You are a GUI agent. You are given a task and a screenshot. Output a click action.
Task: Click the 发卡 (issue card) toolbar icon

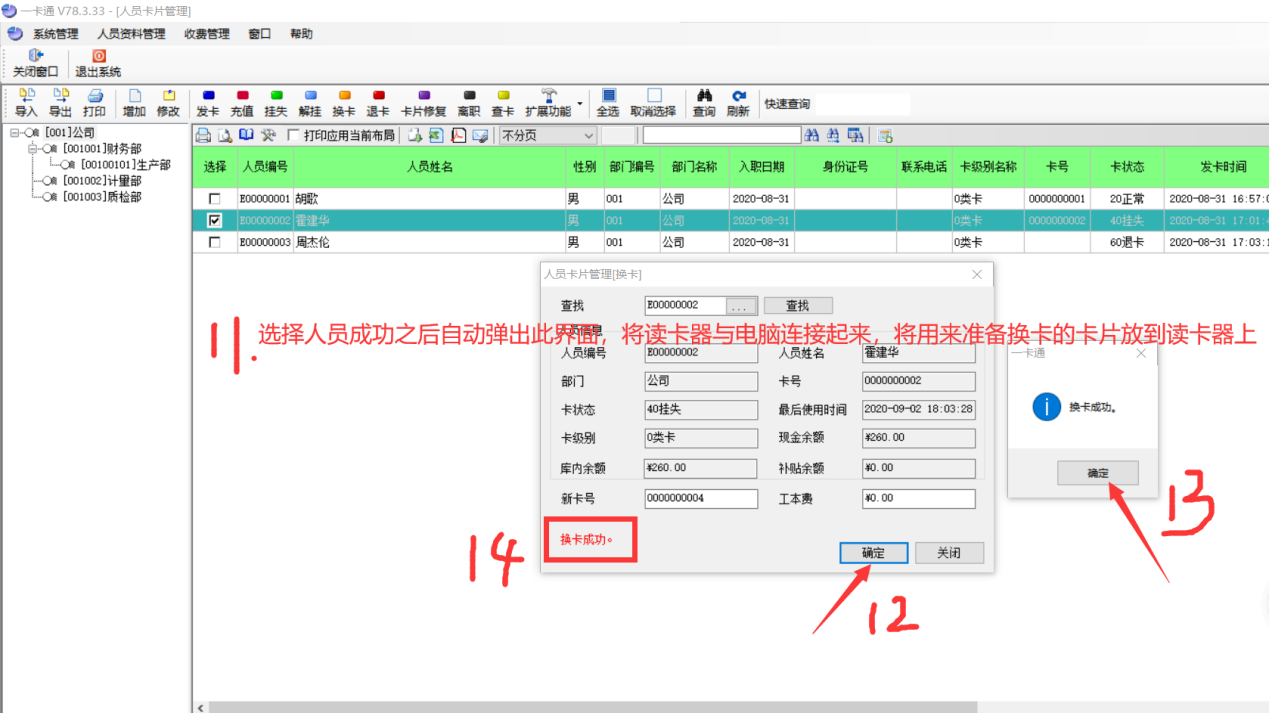tap(208, 103)
